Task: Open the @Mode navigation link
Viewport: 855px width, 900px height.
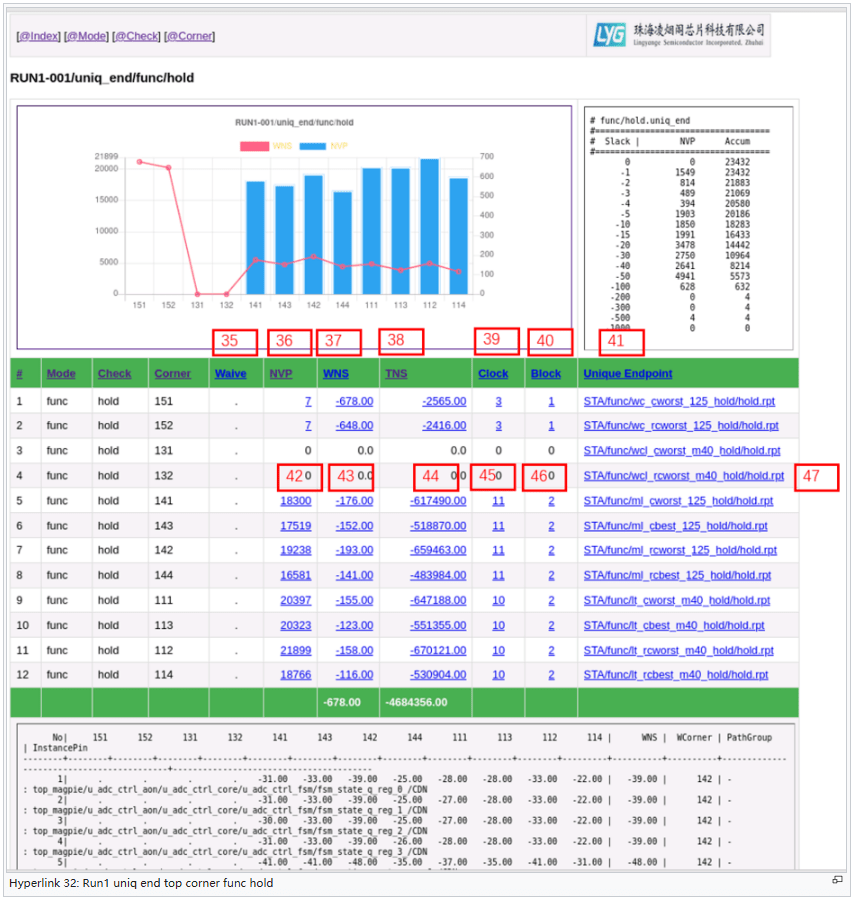Action: 86,36
